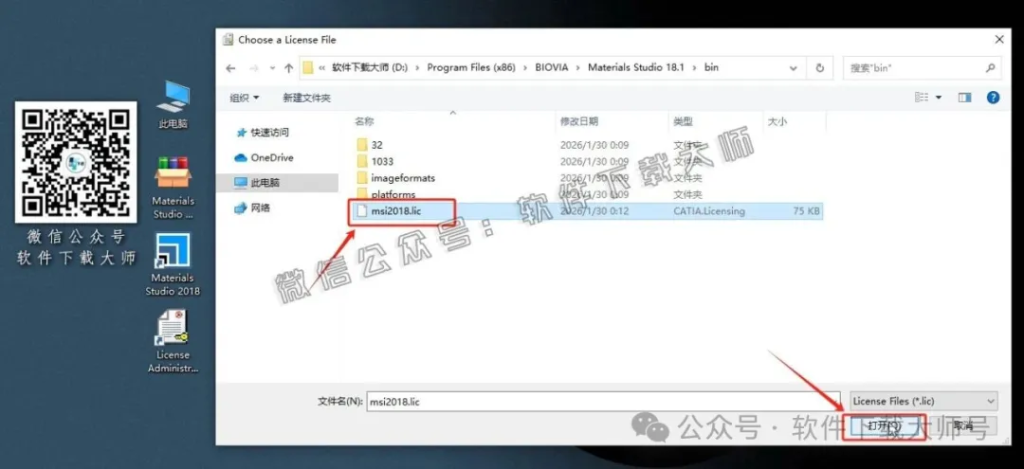Click 软件下载大师 (D:) breadcrumb

pyautogui.click(x=370, y=68)
